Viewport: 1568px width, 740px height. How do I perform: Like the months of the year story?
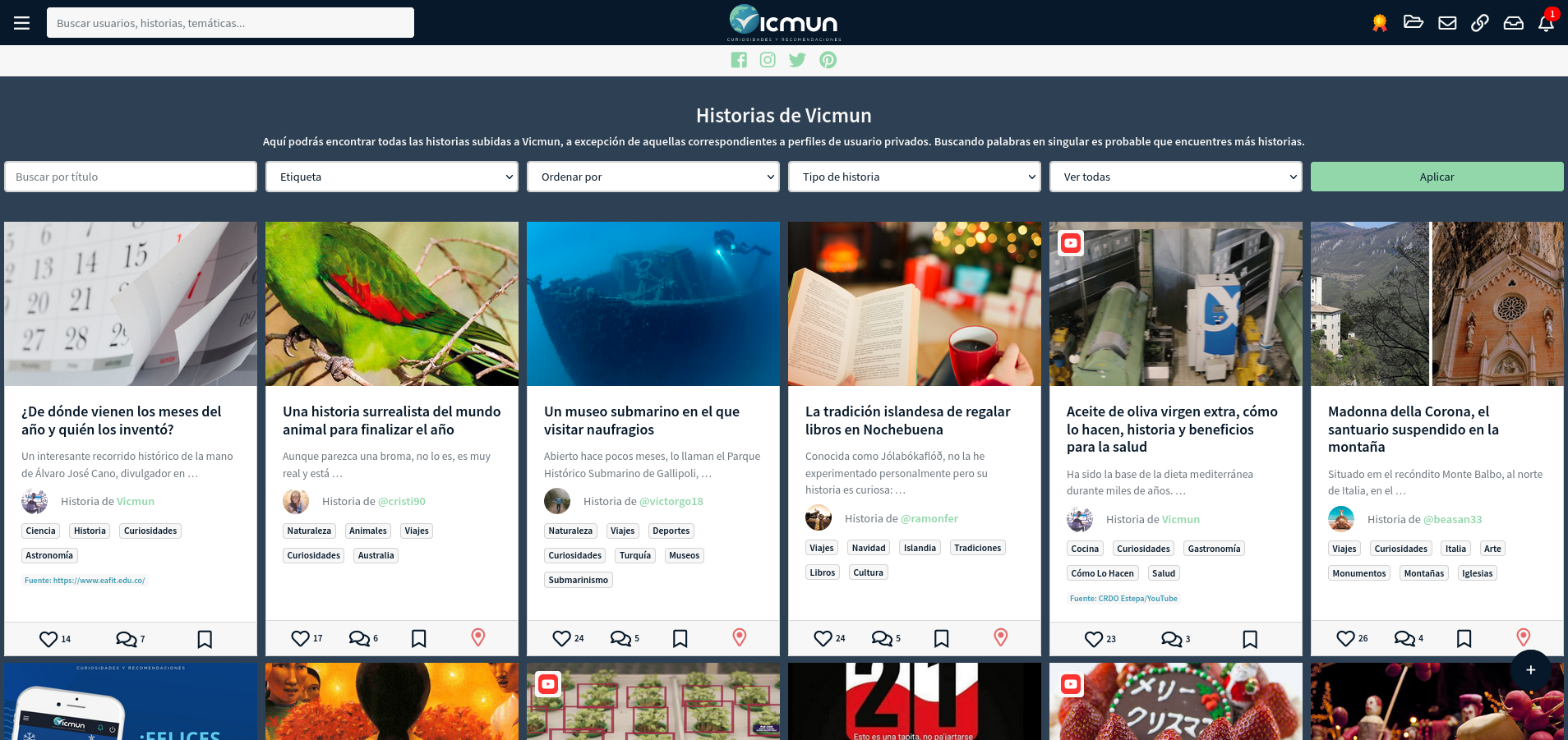(x=48, y=639)
